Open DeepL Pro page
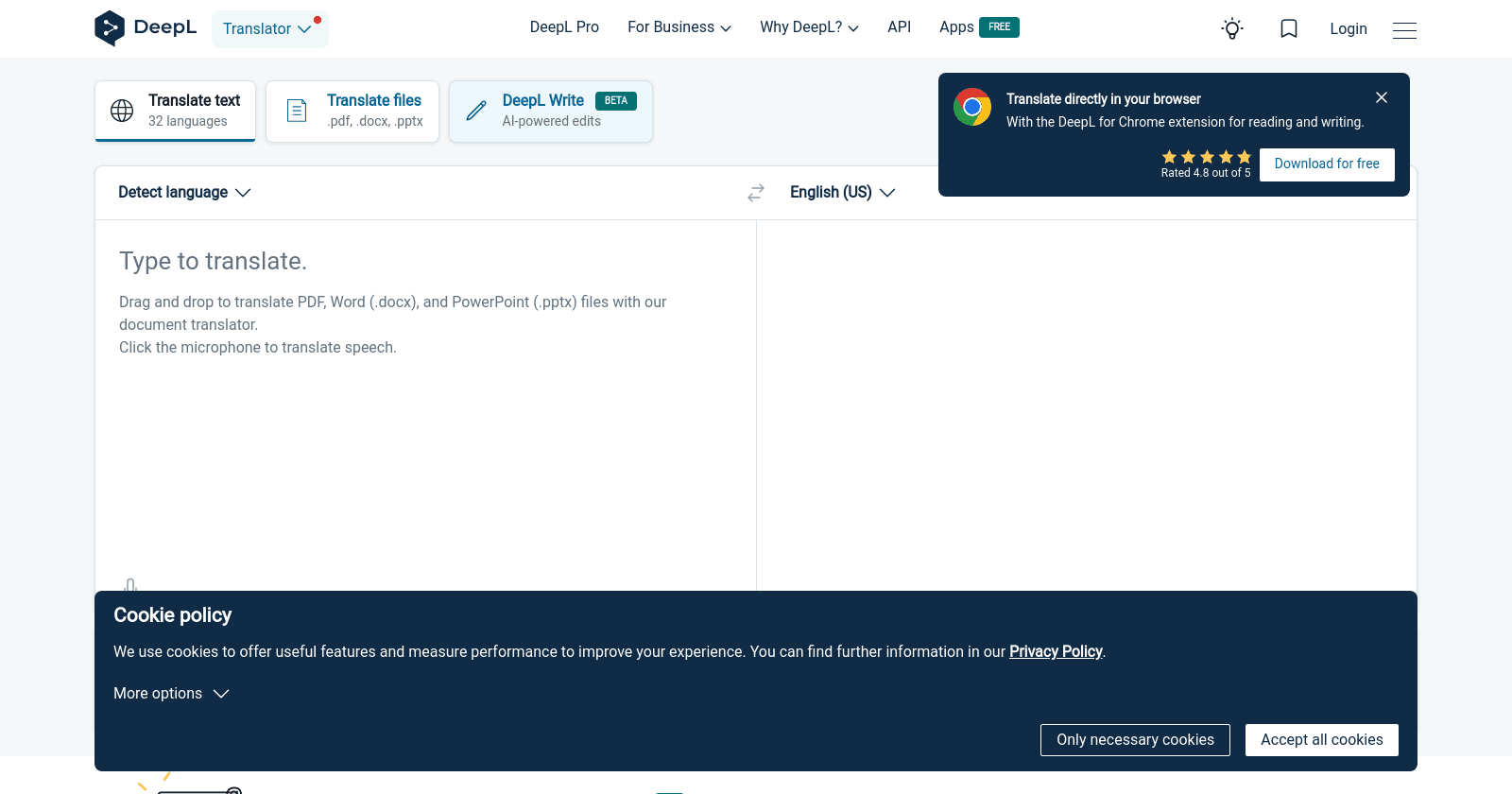1512x794 pixels. [564, 27]
